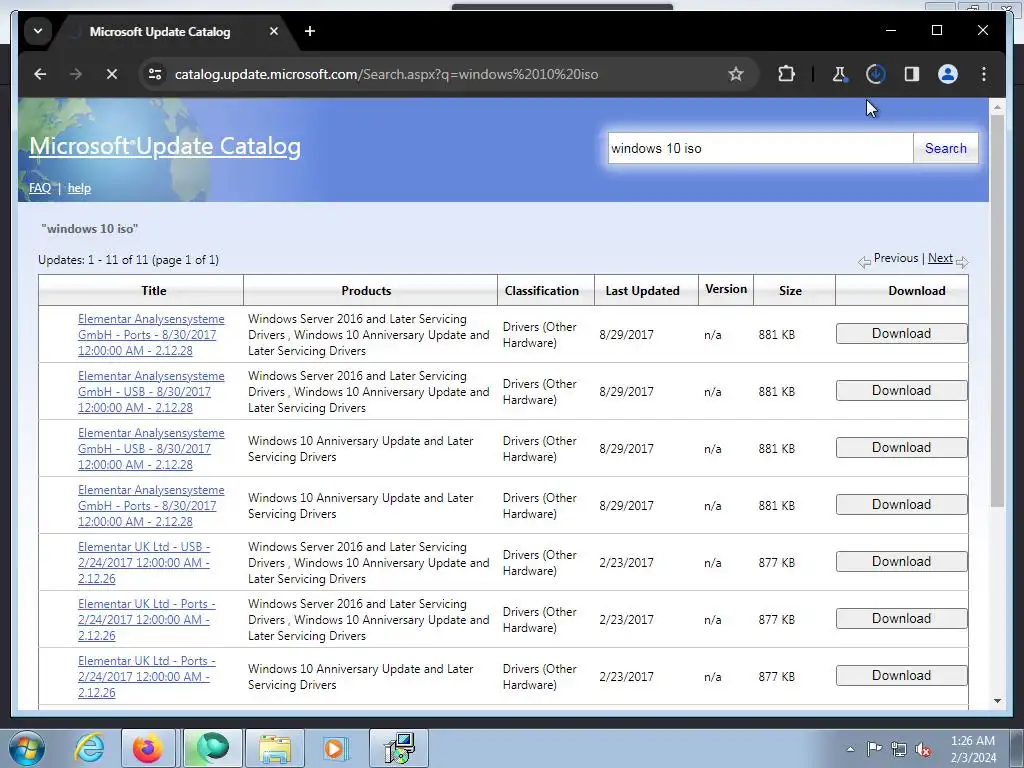Open the FAQ link
The height and width of the screenshot is (768, 1024).
(40, 188)
